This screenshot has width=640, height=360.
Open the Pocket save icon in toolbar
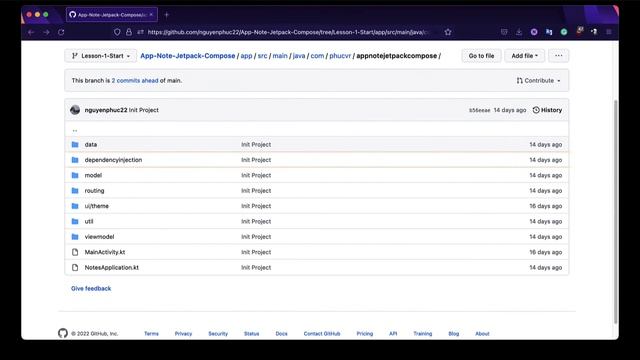504,32
